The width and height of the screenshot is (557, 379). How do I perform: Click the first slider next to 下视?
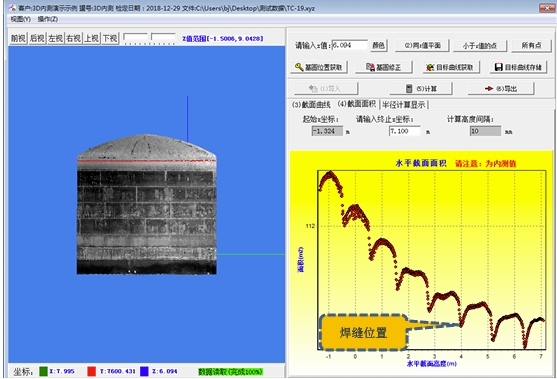tap(135, 38)
